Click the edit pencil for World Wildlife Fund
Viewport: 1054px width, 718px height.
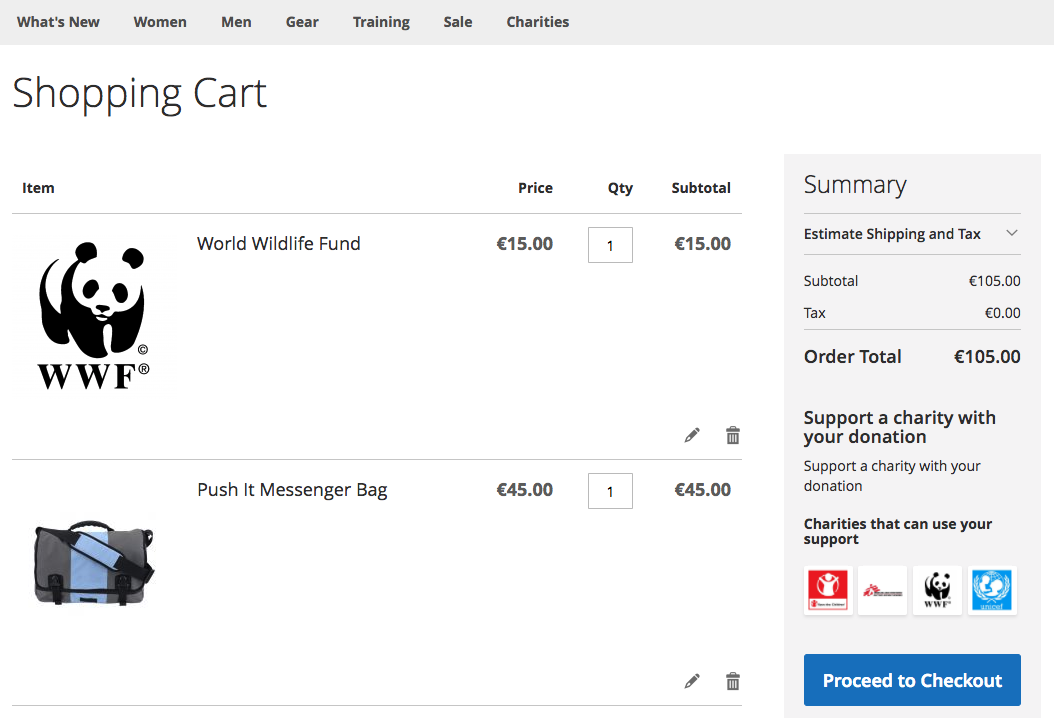click(692, 435)
